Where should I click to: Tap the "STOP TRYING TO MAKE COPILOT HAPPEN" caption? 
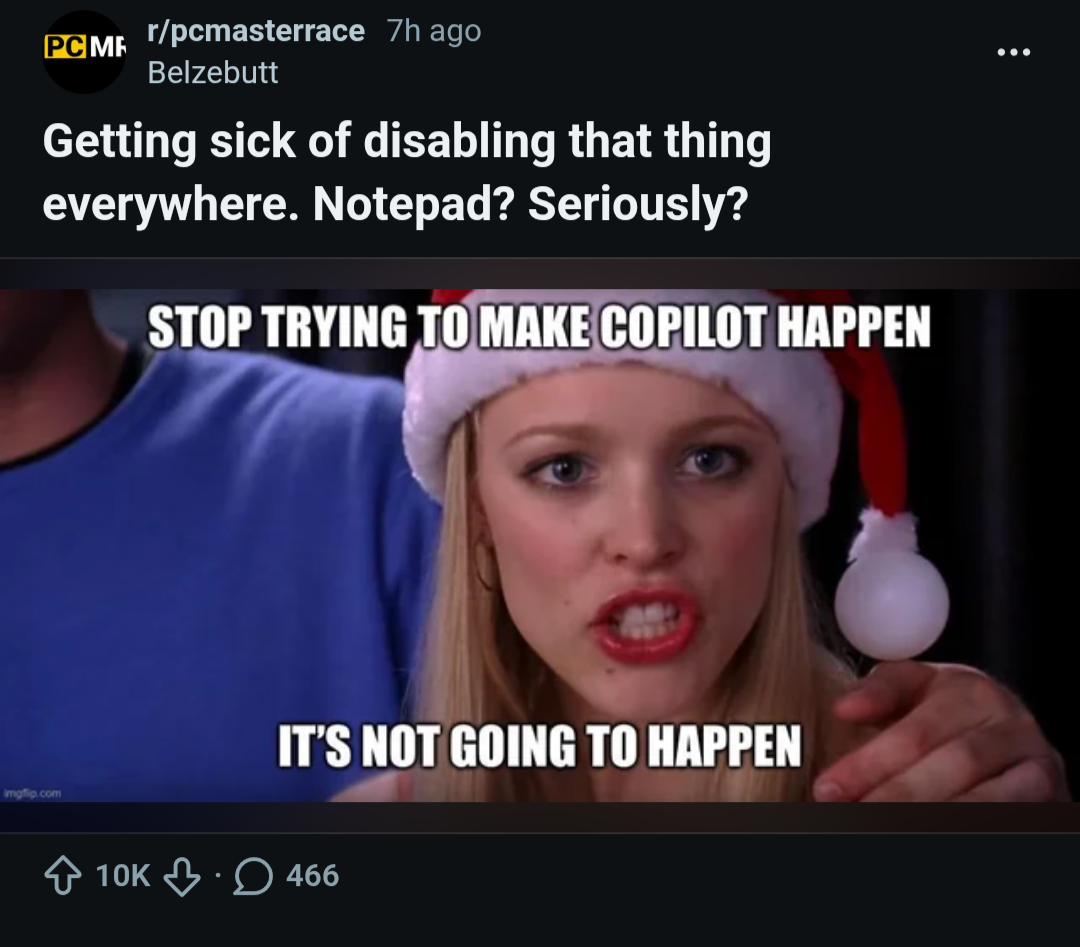(x=540, y=325)
